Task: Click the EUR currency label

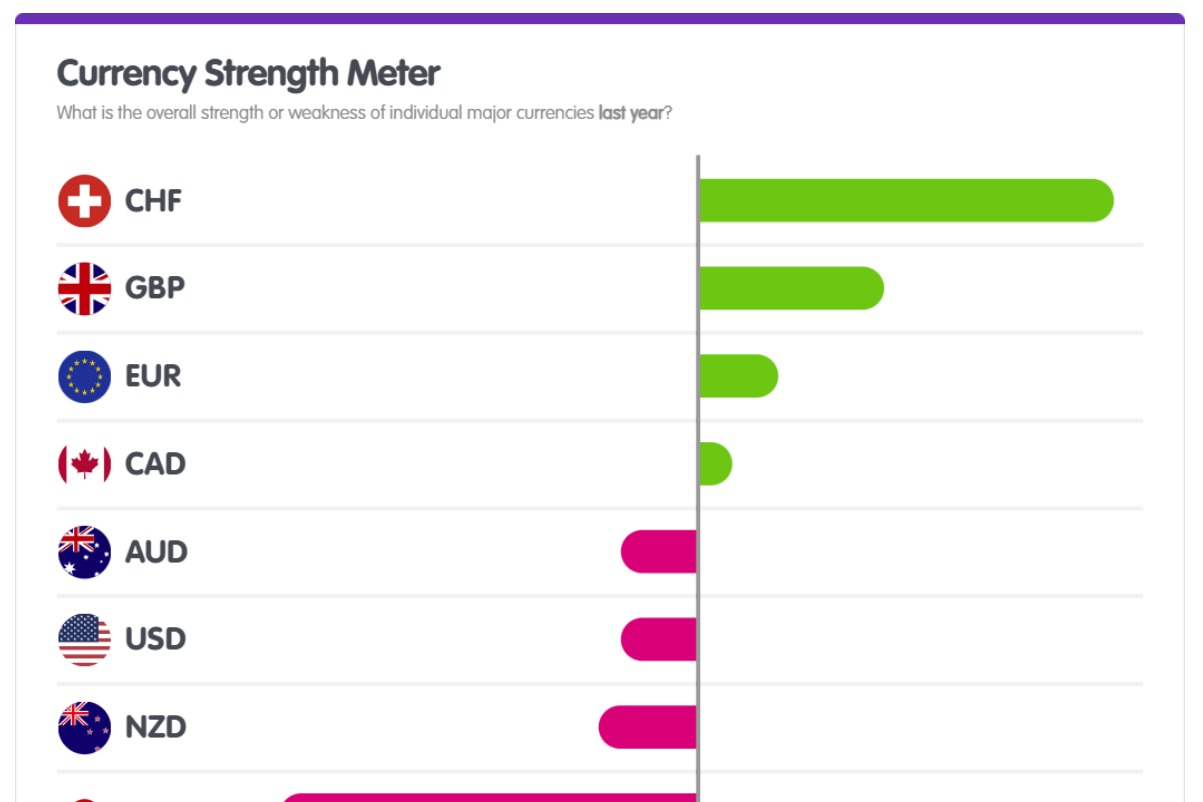Action: point(153,376)
